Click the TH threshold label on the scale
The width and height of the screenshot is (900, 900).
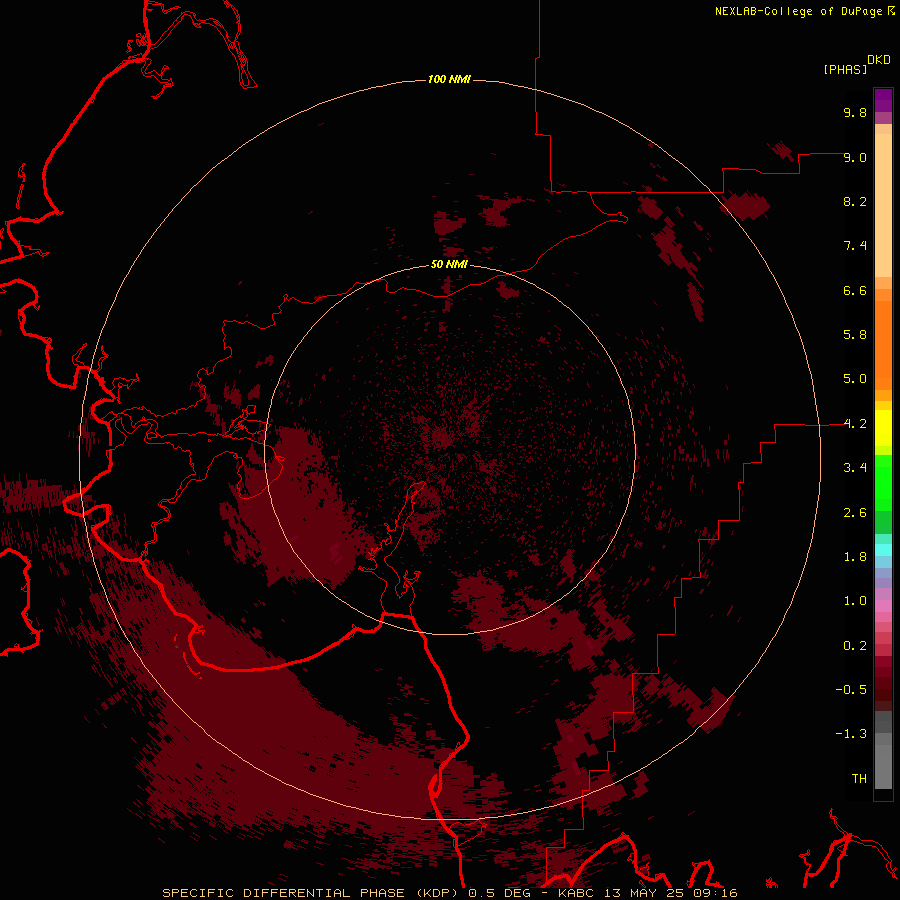click(859, 779)
